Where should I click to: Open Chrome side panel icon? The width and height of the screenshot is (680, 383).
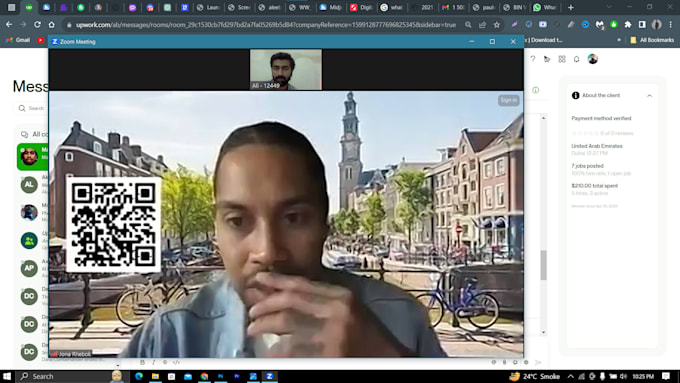pyautogui.click(x=642, y=25)
